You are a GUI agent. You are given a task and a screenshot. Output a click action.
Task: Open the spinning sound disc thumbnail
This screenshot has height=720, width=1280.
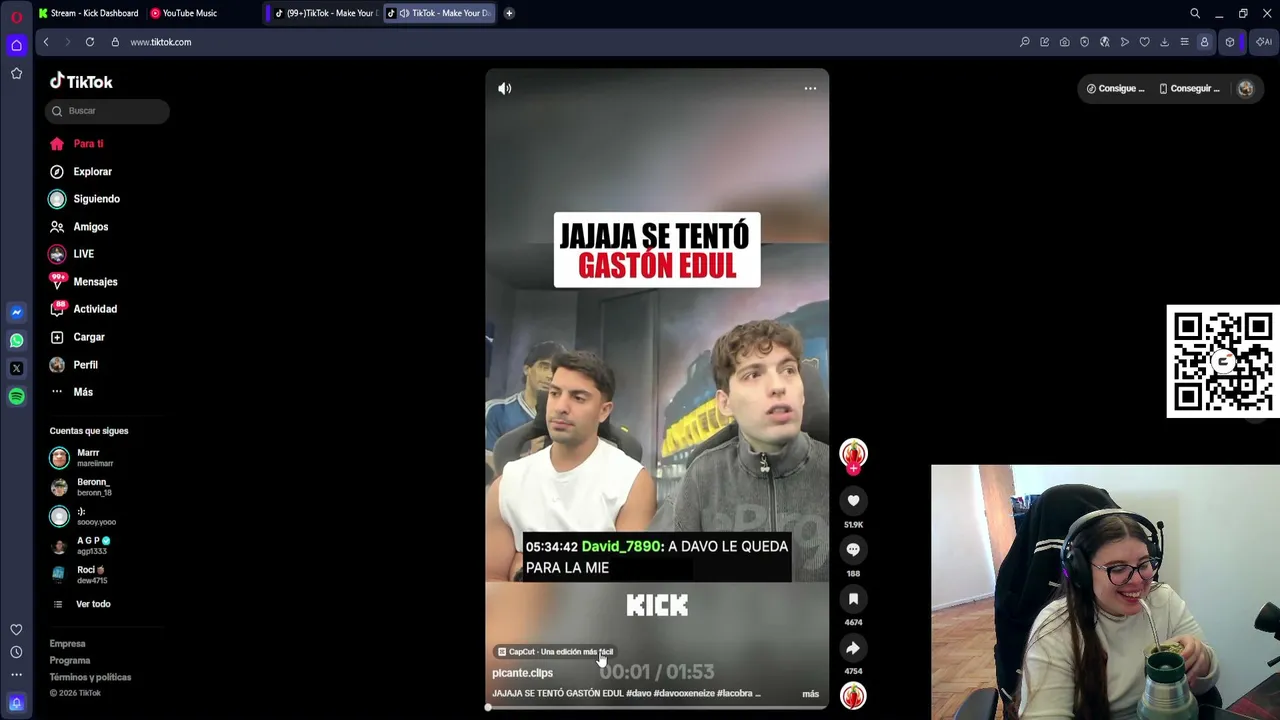click(853, 696)
